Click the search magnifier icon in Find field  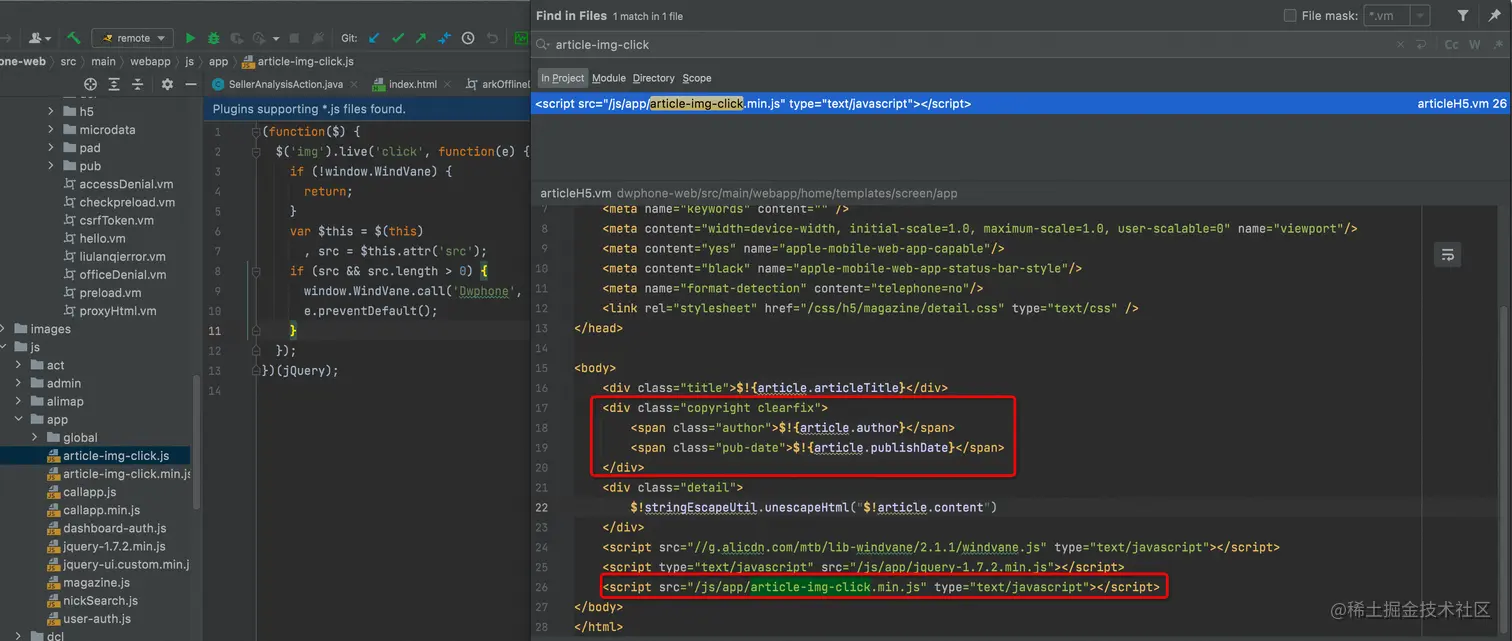543,44
